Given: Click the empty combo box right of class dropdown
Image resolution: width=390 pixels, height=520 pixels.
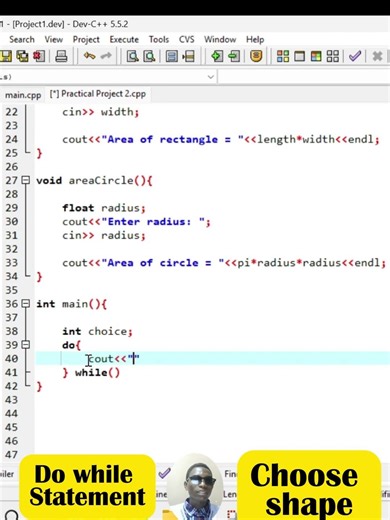Looking at the screenshot, I should coord(304,77).
